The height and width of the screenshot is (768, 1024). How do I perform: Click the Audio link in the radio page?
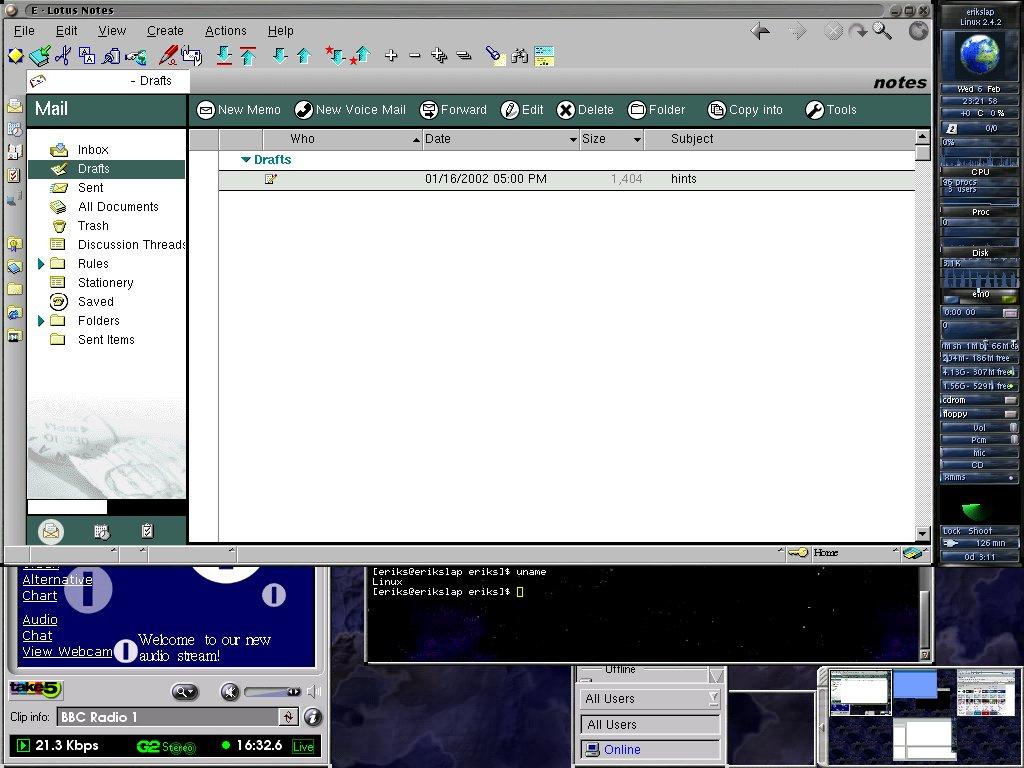click(x=40, y=619)
